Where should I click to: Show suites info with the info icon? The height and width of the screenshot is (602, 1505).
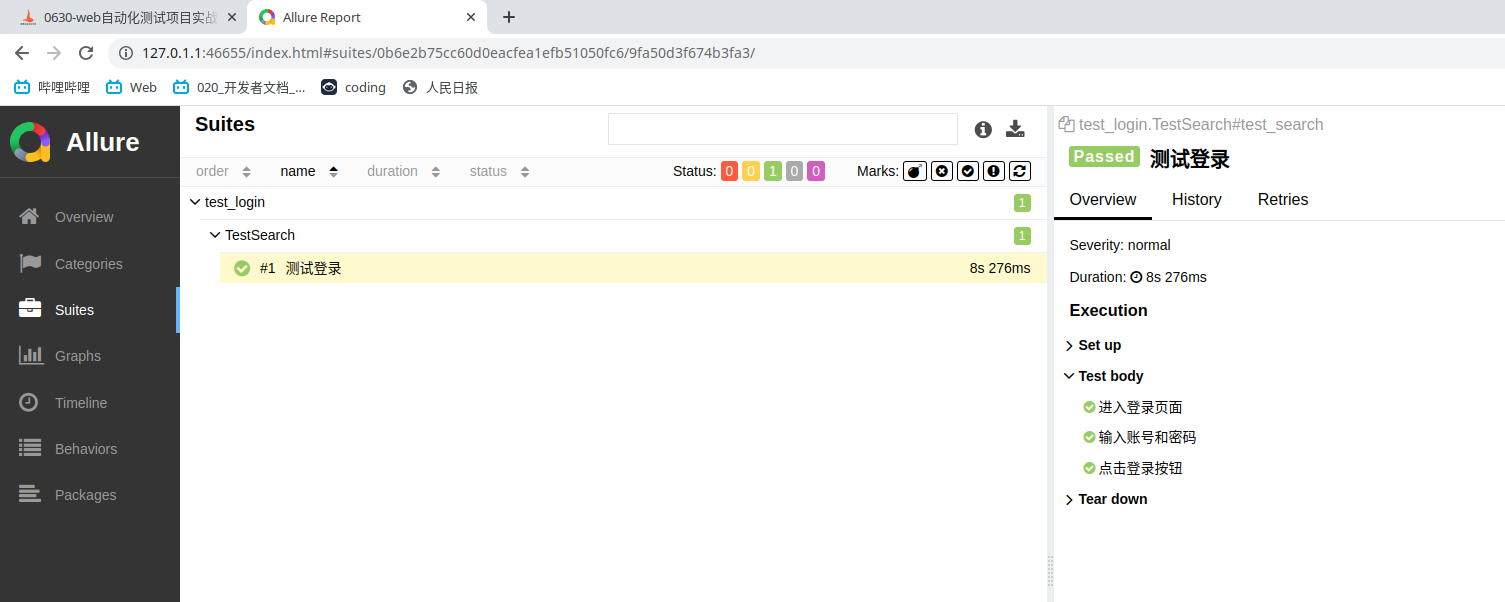click(x=983, y=129)
